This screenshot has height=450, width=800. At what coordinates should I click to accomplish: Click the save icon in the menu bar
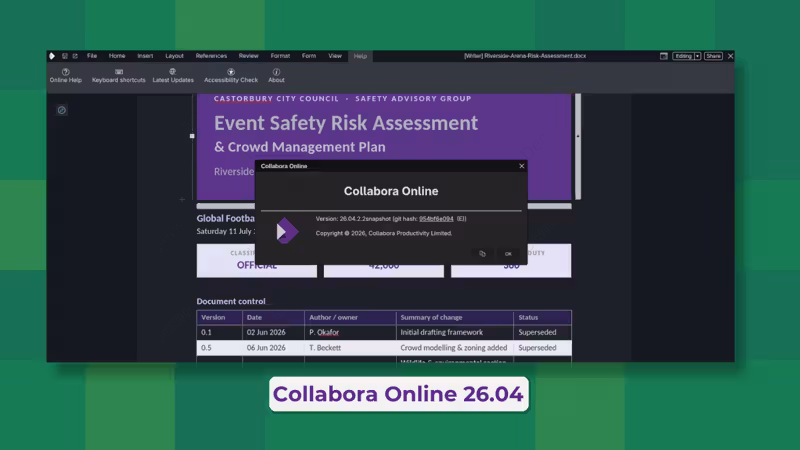point(65,56)
